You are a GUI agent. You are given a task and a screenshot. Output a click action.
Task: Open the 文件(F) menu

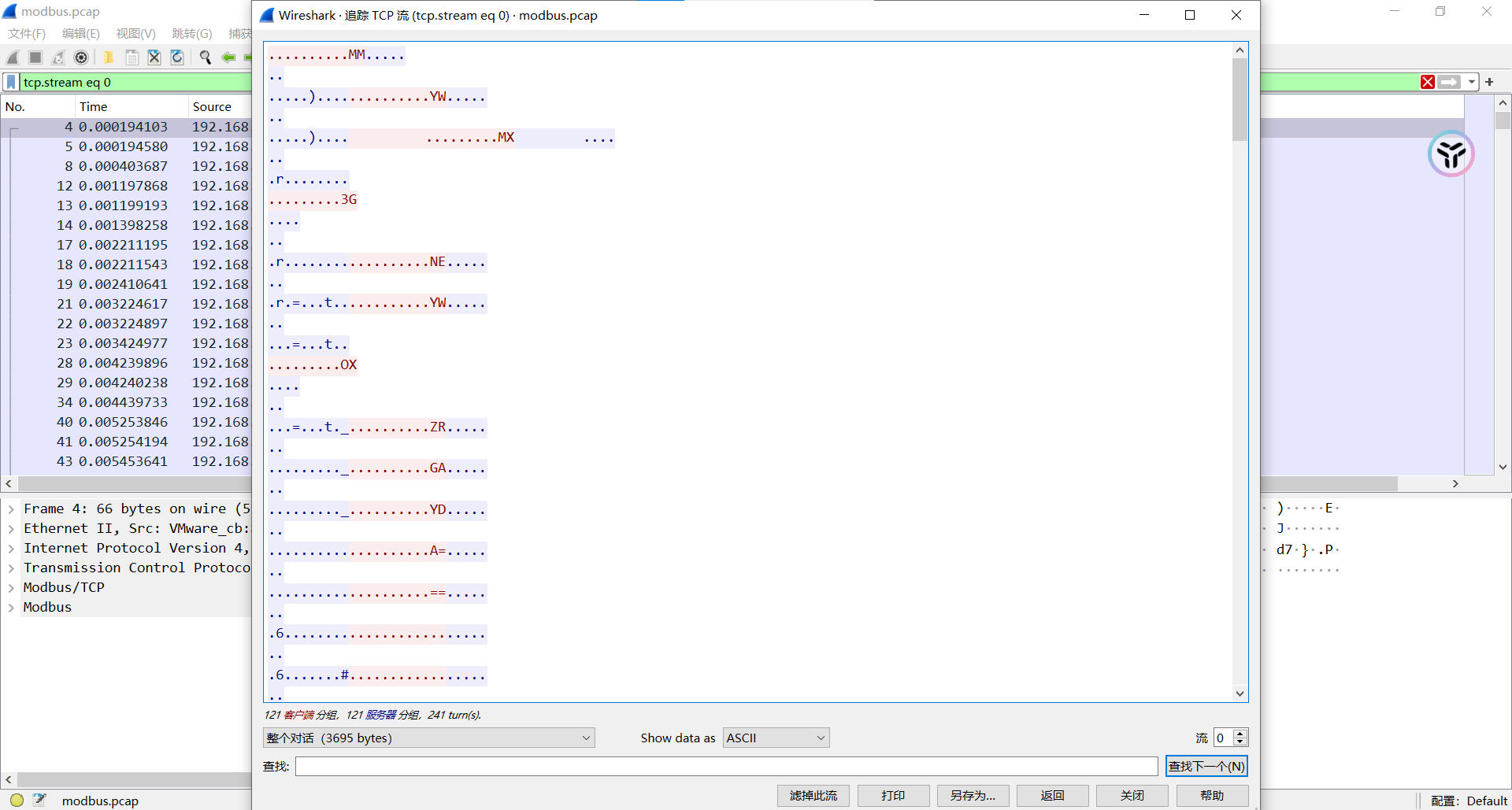(x=28, y=33)
